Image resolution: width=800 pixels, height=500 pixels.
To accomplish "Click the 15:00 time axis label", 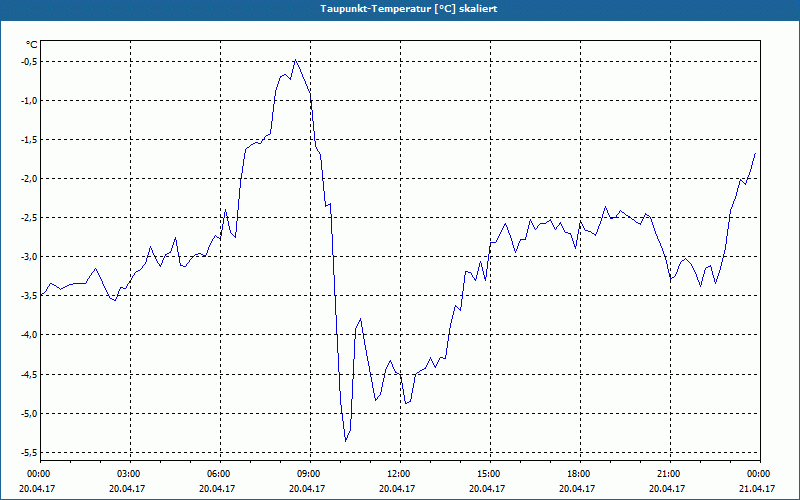I will coord(490,474).
